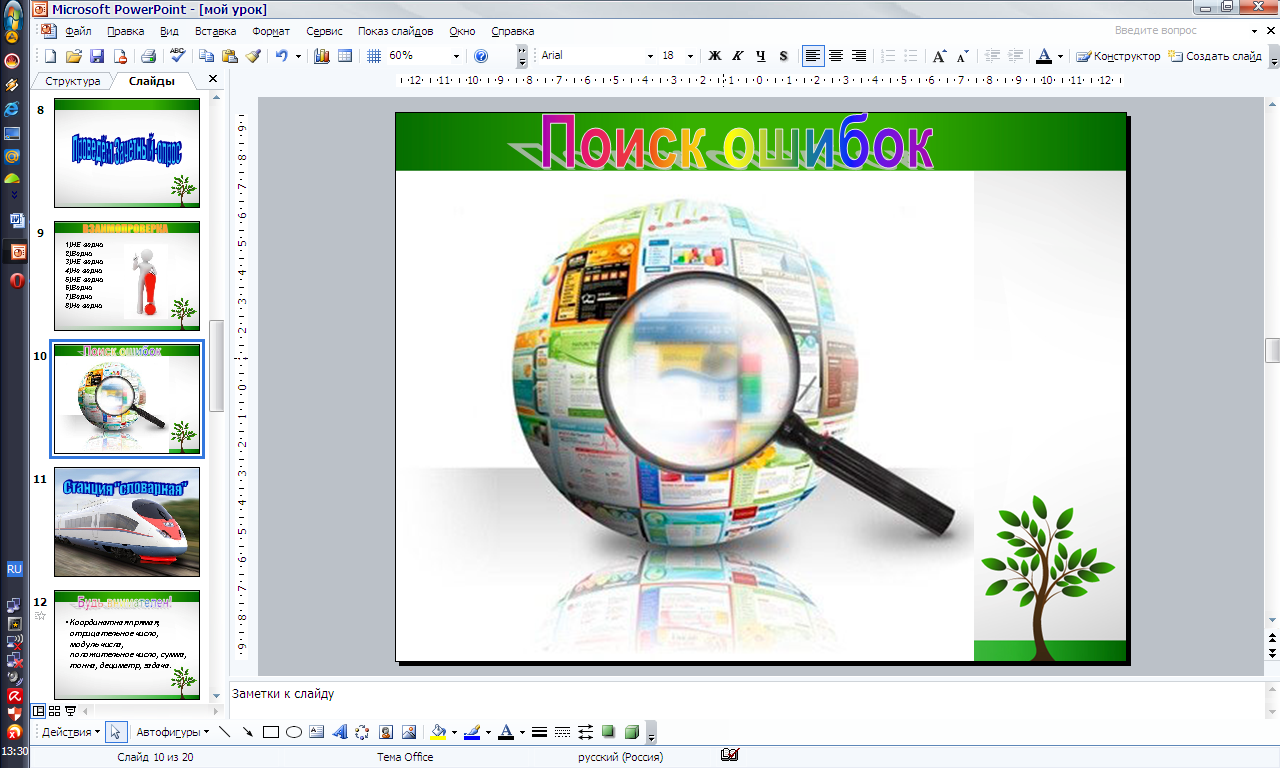Insert a Text Box from drawing toolbar
Image resolution: width=1280 pixels, height=768 pixels.
tap(317, 732)
